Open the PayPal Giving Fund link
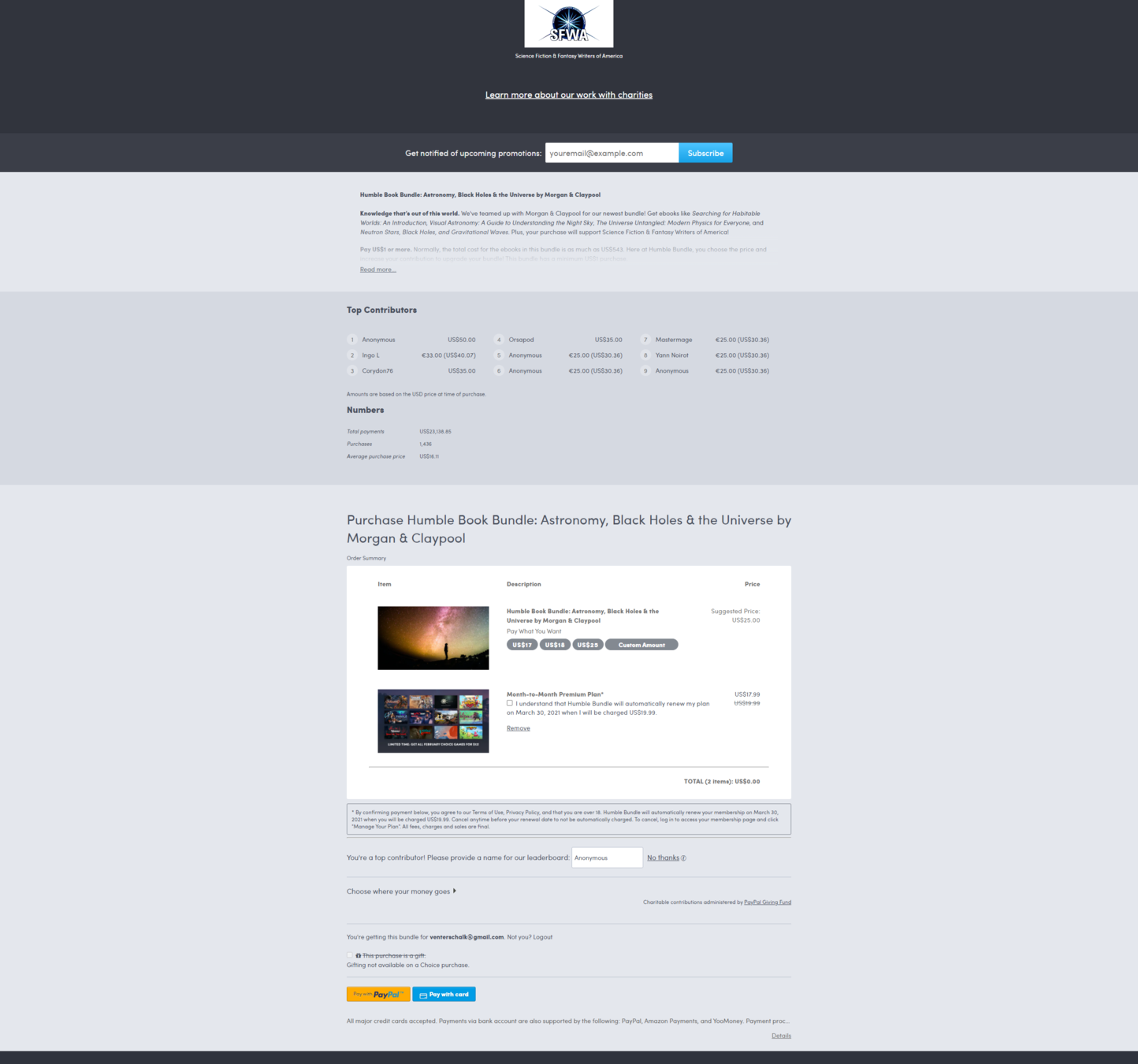 (768, 902)
